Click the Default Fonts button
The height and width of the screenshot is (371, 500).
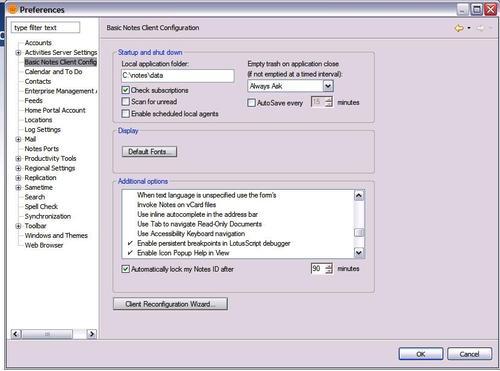point(149,152)
